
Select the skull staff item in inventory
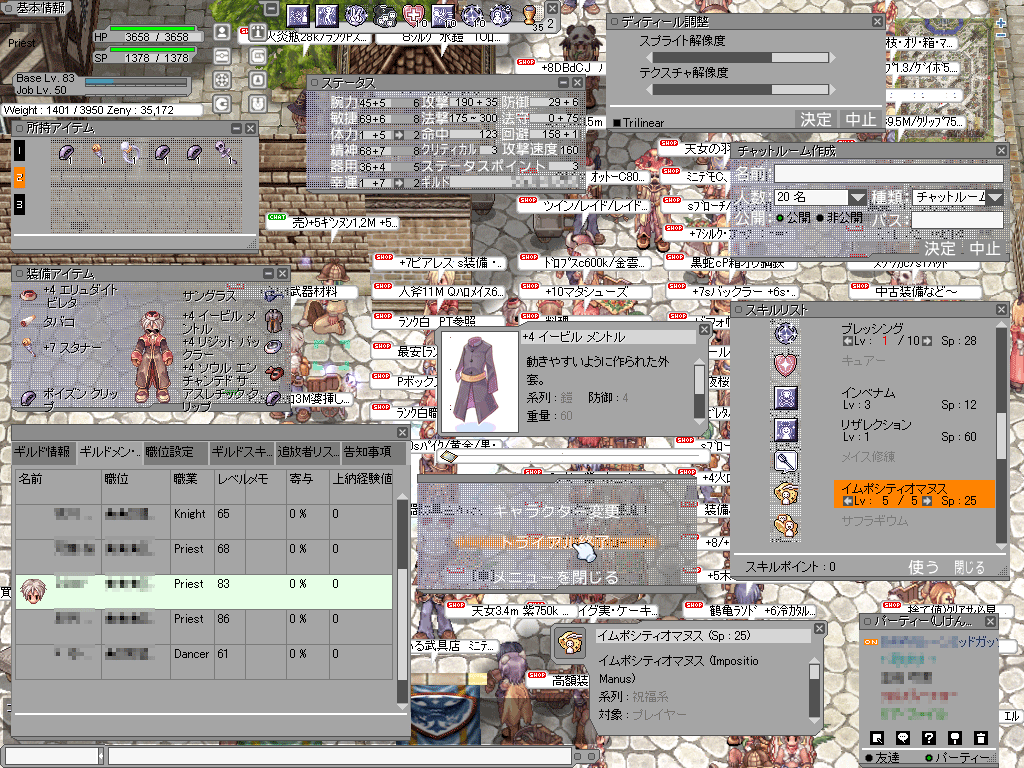tap(226, 153)
